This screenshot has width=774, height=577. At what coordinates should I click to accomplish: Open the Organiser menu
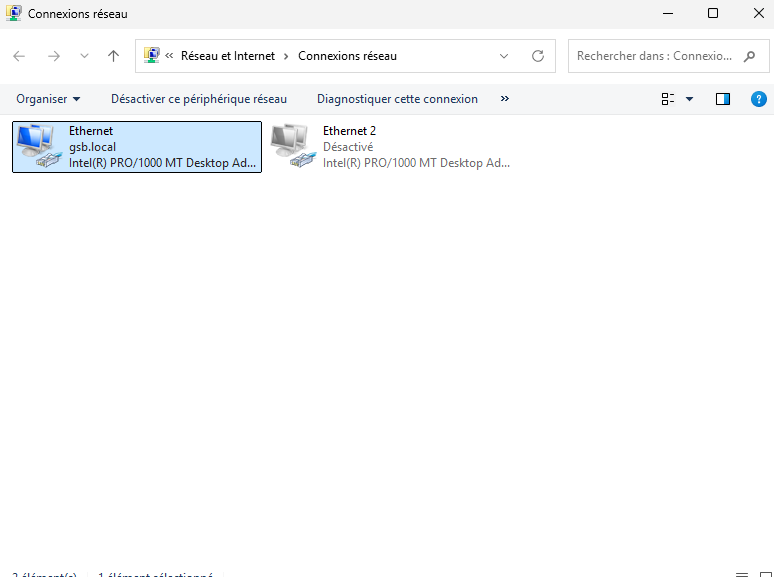coord(48,99)
